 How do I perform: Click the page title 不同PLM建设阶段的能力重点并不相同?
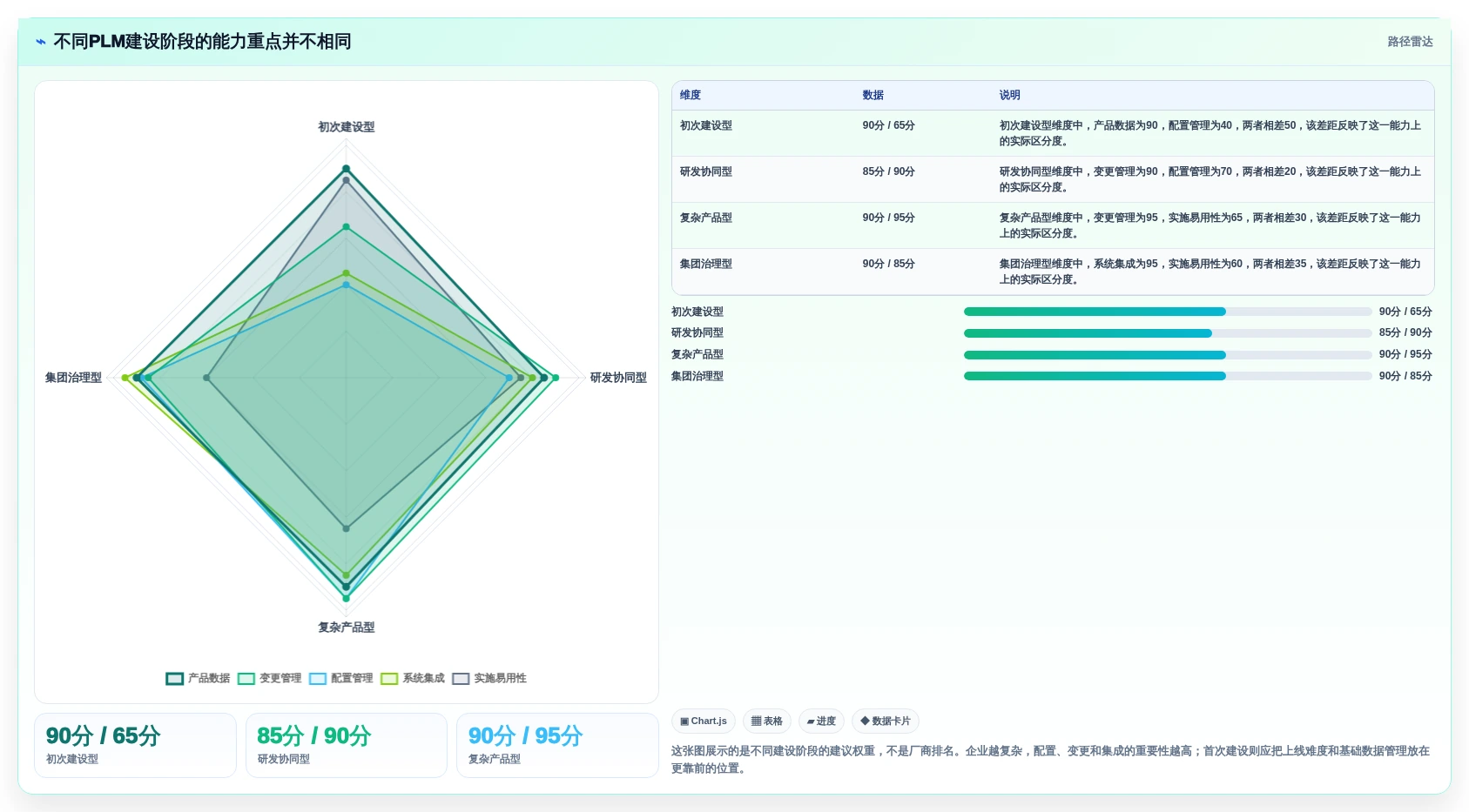click(202, 42)
